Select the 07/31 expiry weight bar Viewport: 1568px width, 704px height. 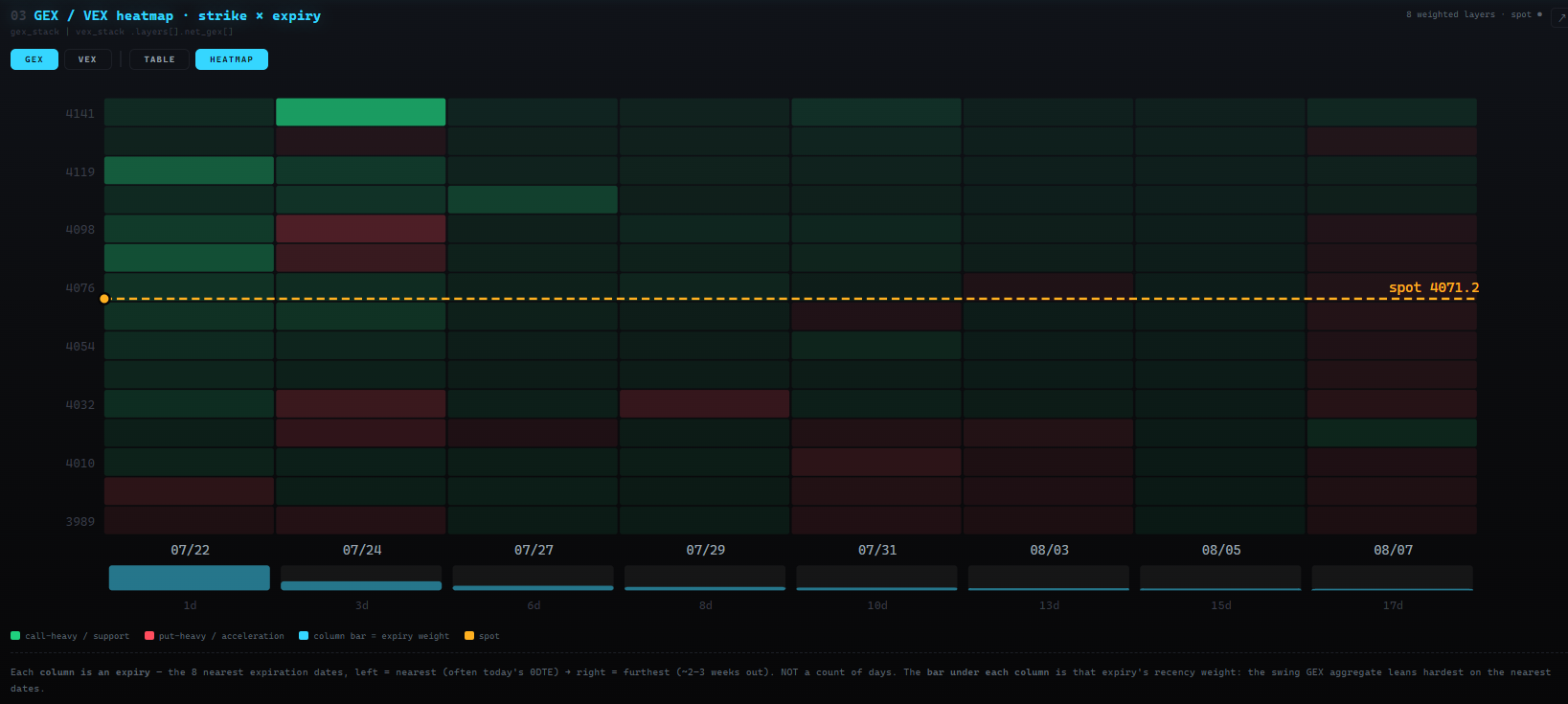pyautogui.click(x=876, y=578)
